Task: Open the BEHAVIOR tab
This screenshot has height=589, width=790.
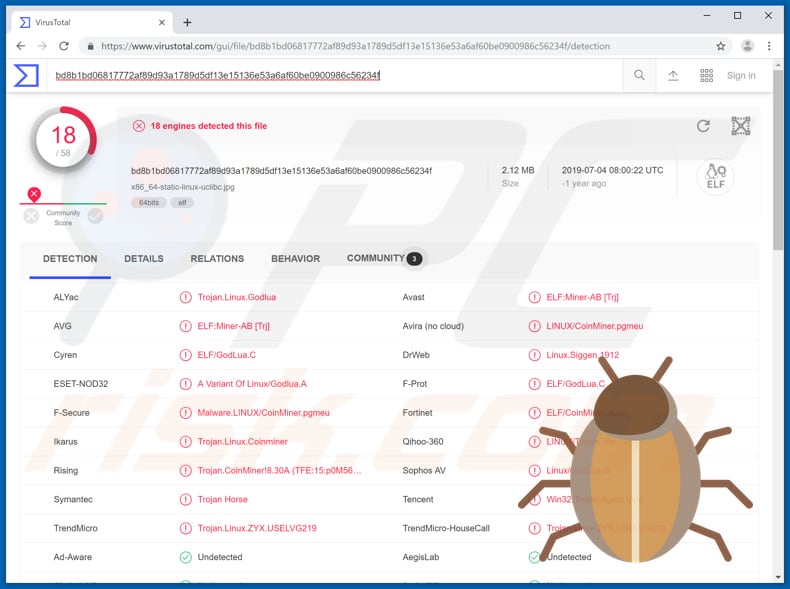Action: pos(296,258)
